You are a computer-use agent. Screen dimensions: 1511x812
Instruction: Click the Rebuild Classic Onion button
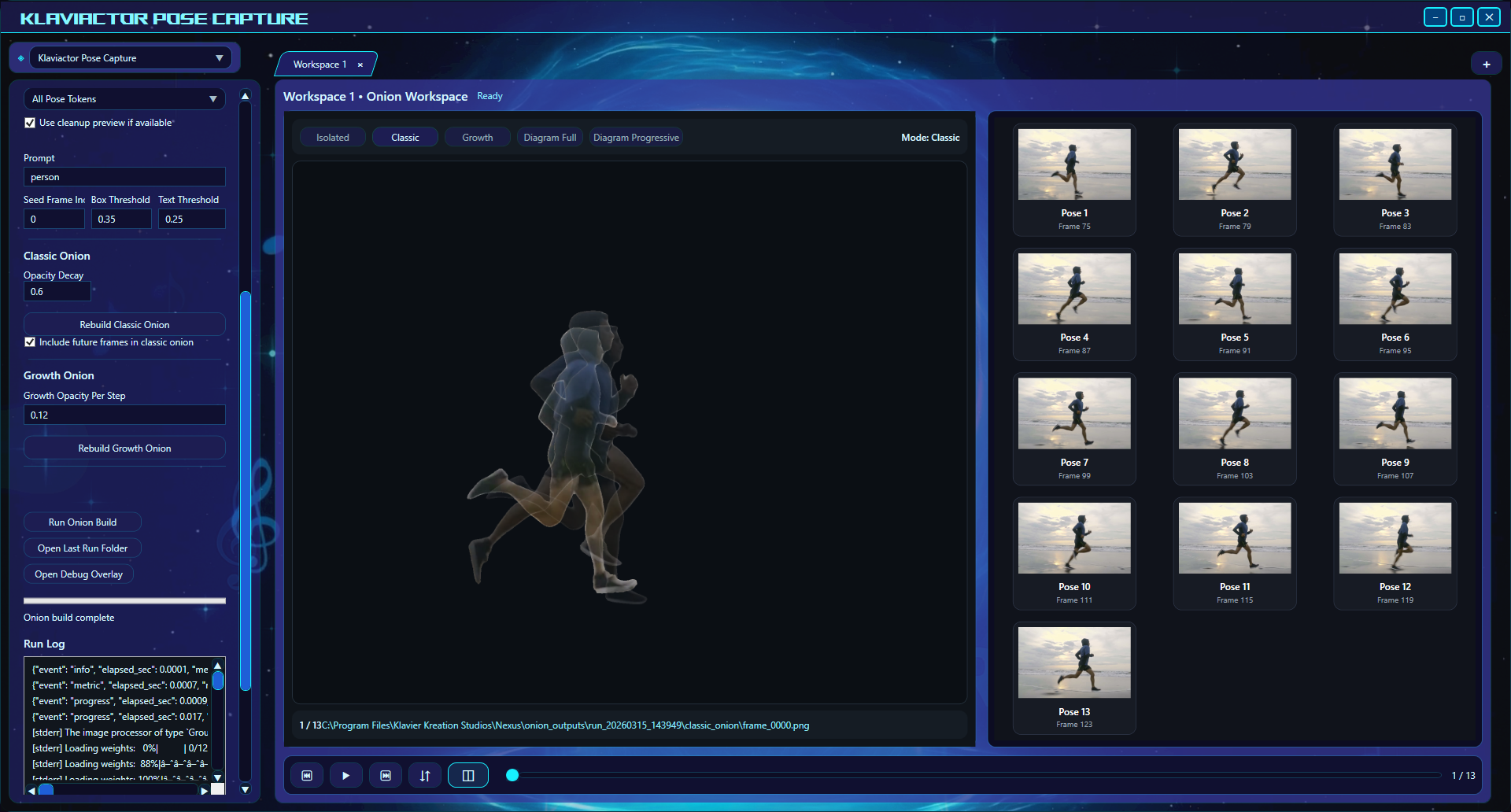pyautogui.click(x=124, y=325)
